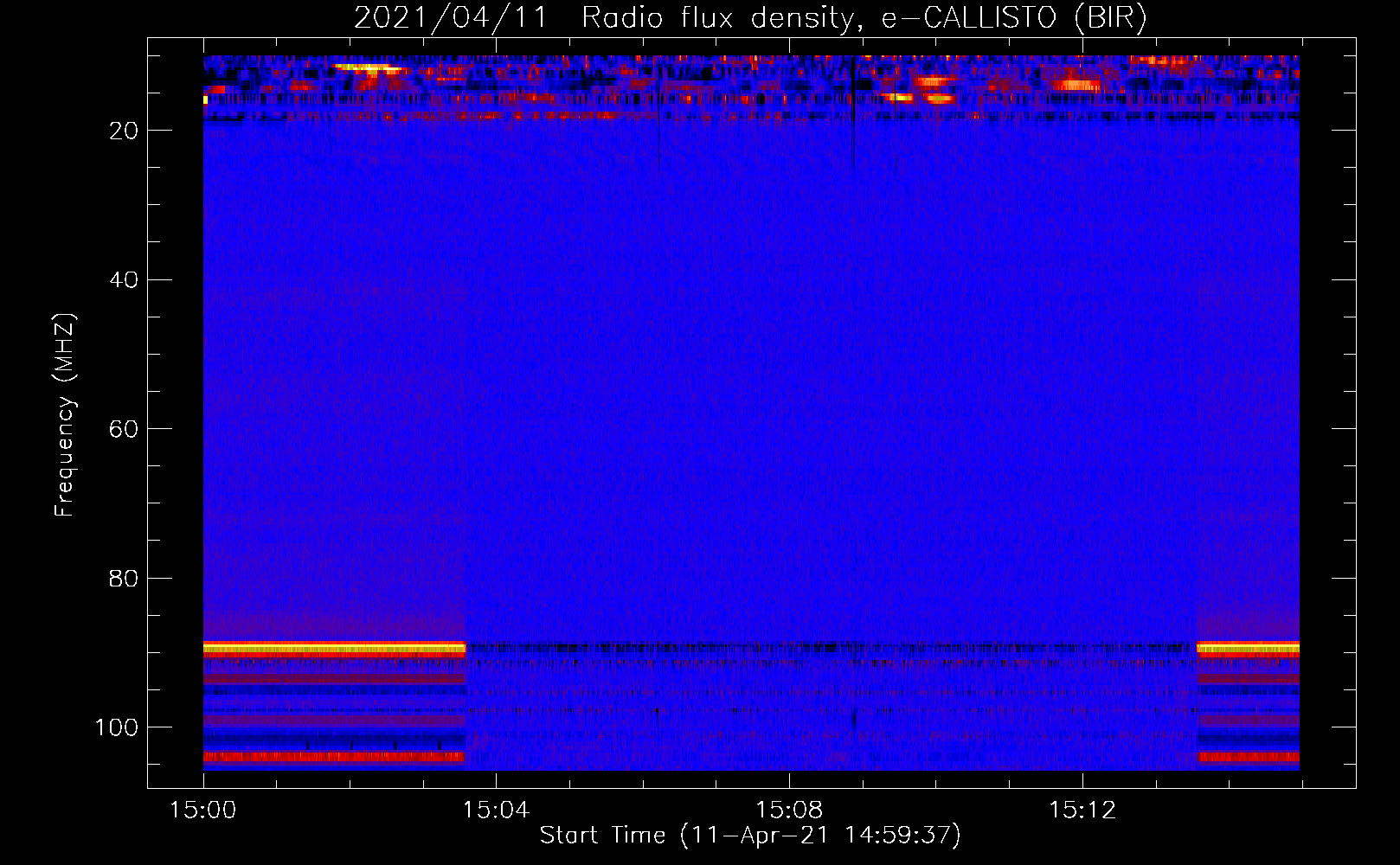Click the 80 frequency axis label

(x=125, y=578)
